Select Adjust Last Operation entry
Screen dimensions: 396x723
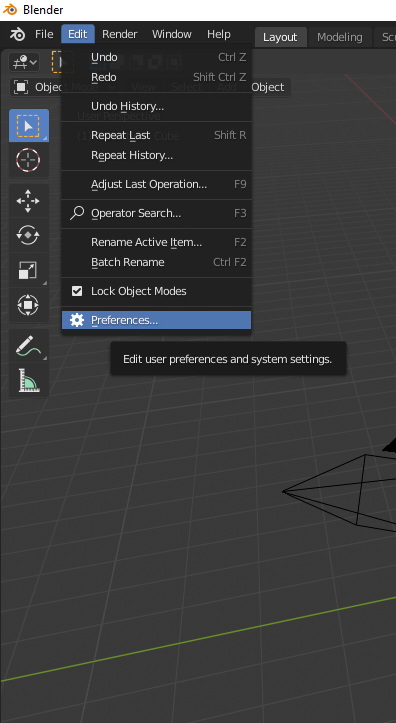[157, 184]
